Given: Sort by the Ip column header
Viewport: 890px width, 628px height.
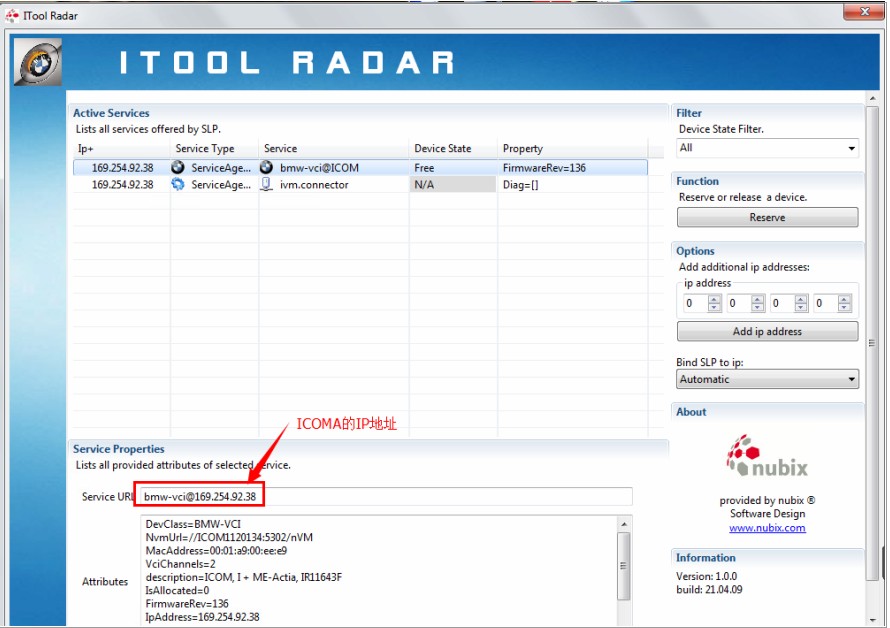Looking at the screenshot, I should (x=121, y=149).
